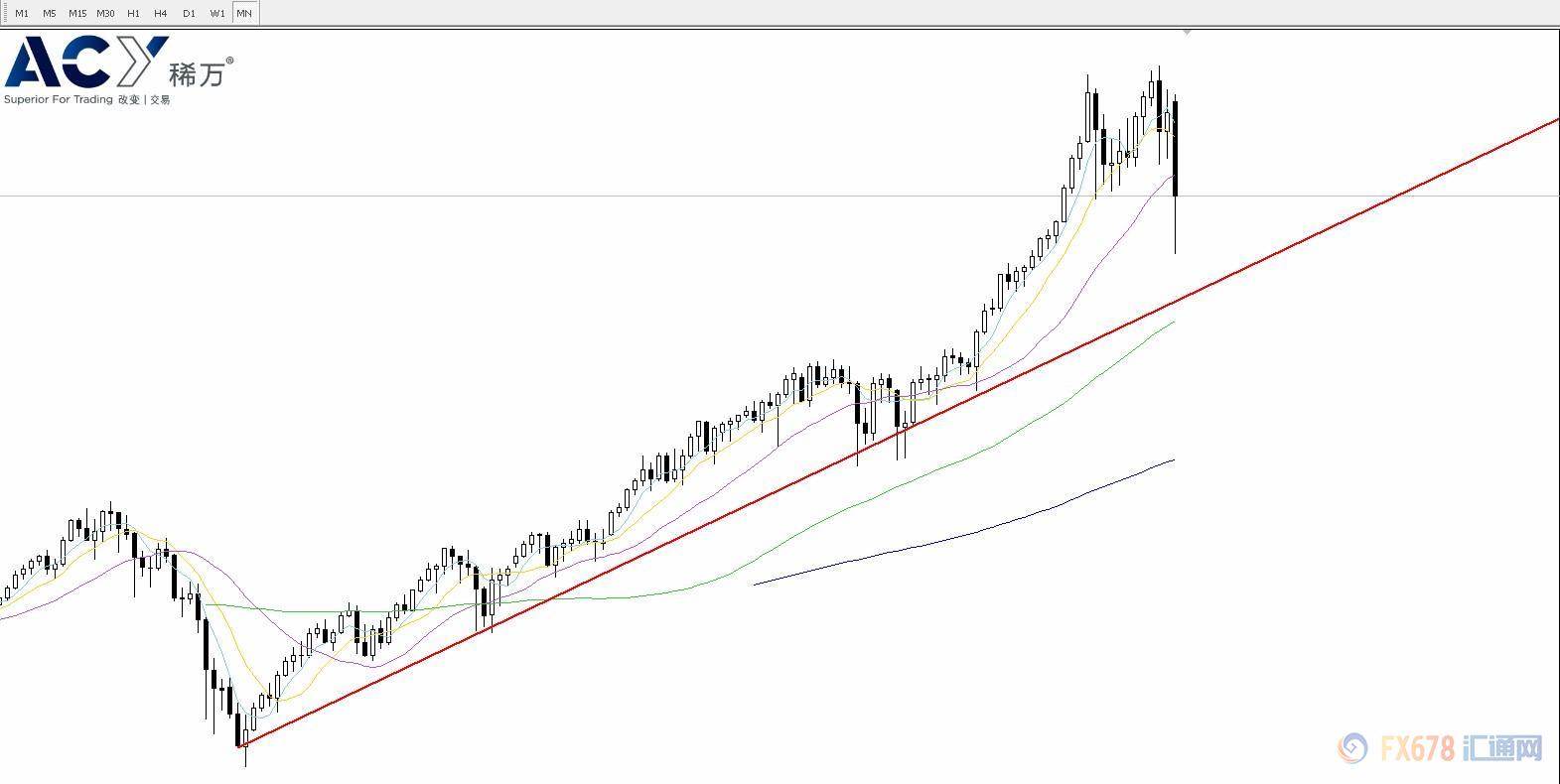Toggle the active MN monthly timeframe
This screenshot has height=784, width=1560.
coord(244,13)
